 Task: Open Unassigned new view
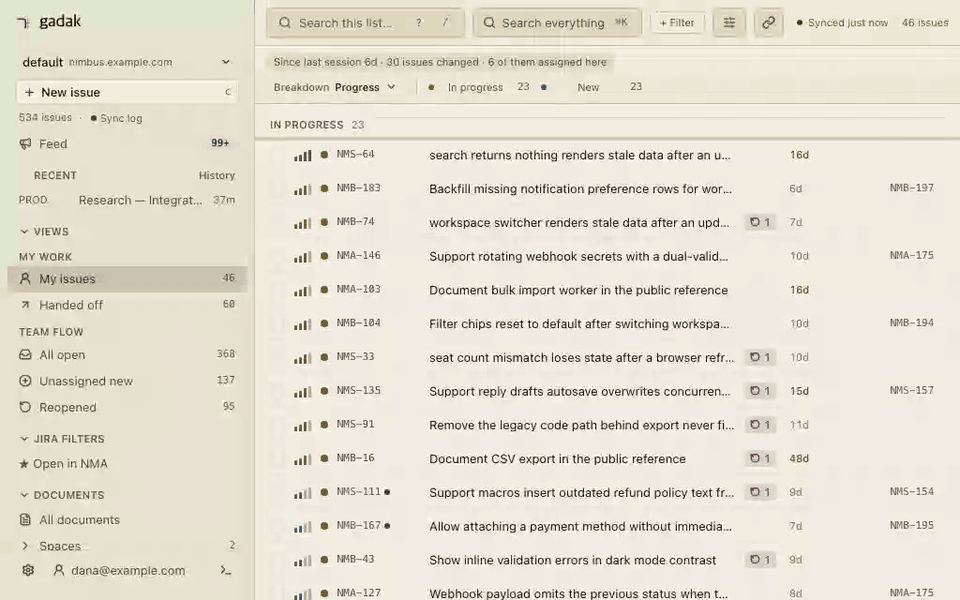click(127, 381)
